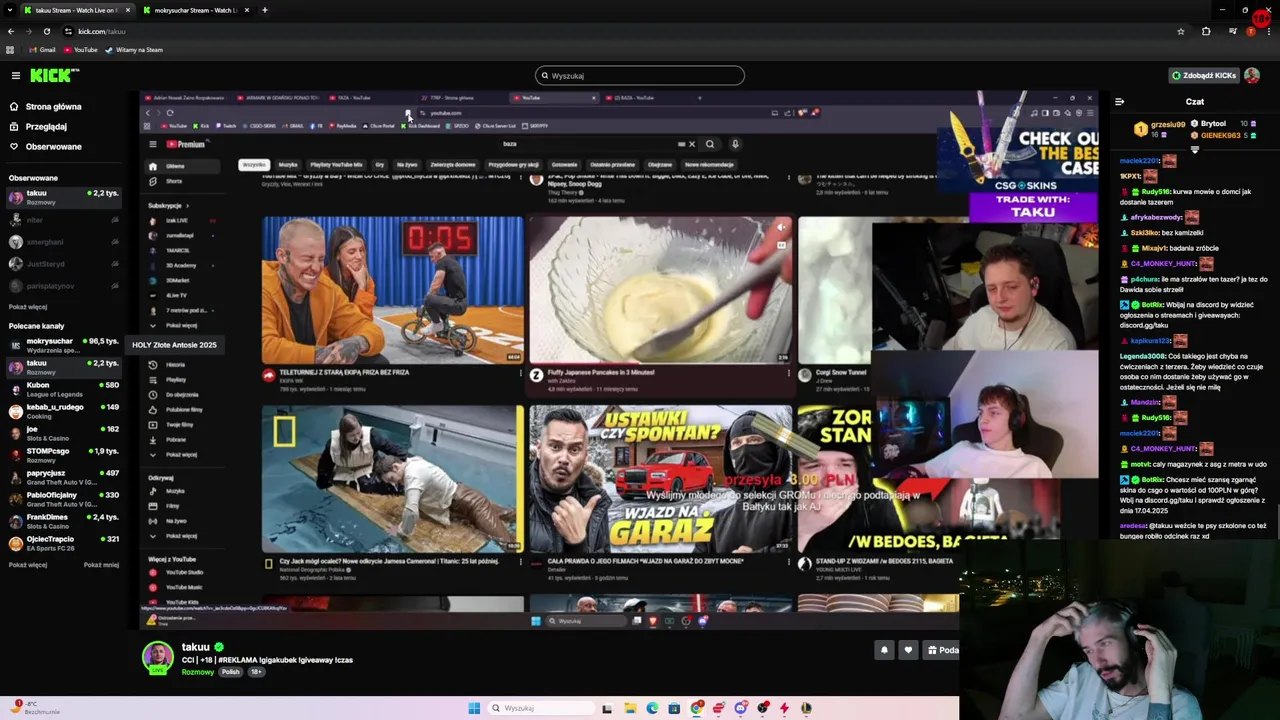This screenshot has height=720, width=1280.
Task: Open takuu channel avatar below the stream
Action: pos(158,657)
